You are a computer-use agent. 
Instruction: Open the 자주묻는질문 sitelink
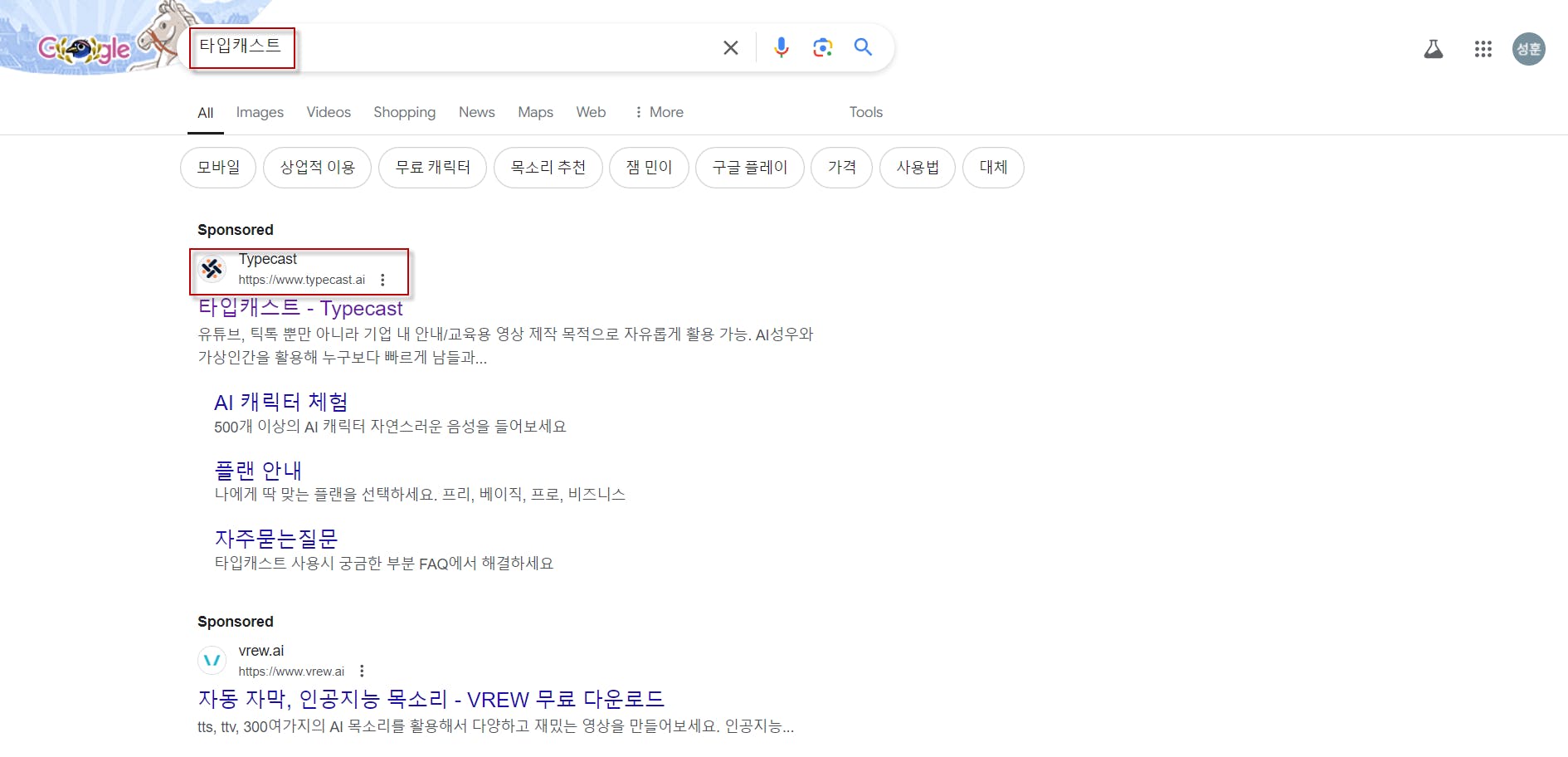click(276, 539)
